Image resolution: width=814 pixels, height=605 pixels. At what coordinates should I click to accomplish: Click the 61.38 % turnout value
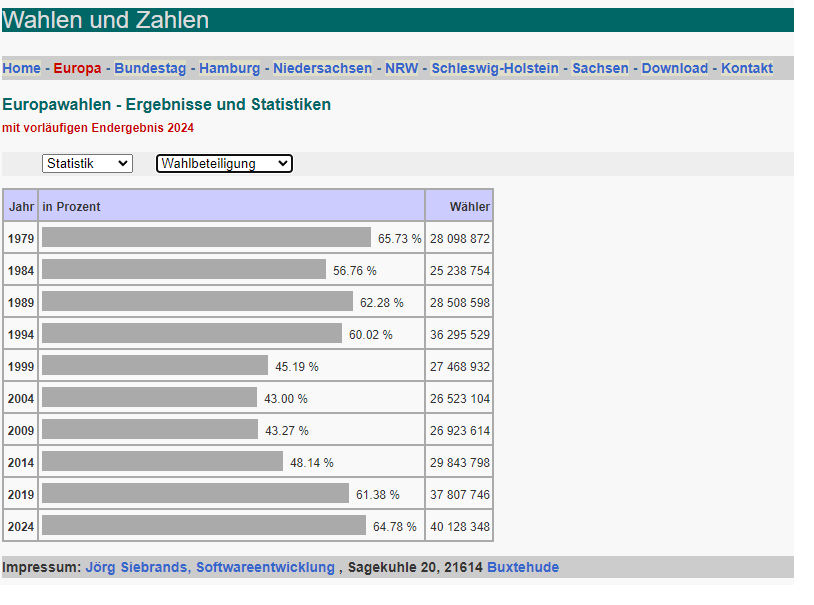[x=377, y=495]
